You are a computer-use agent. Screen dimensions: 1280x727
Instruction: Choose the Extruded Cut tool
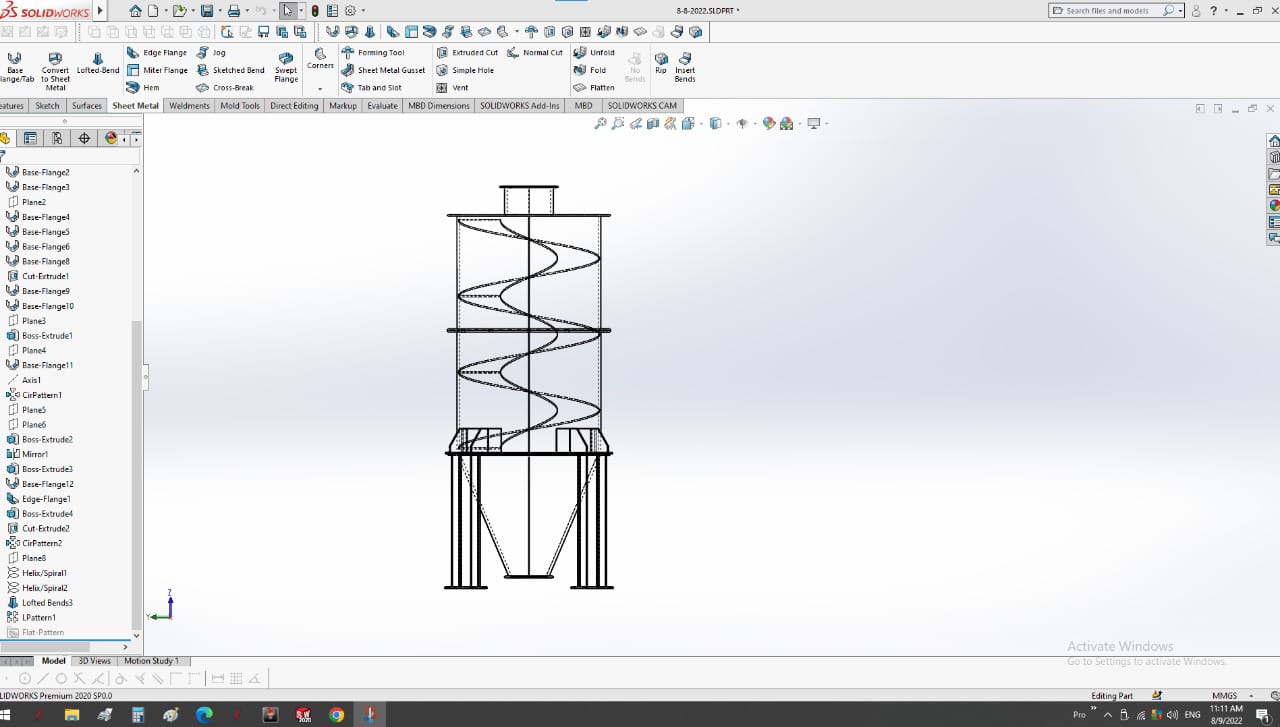pyautogui.click(x=467, y=53)
